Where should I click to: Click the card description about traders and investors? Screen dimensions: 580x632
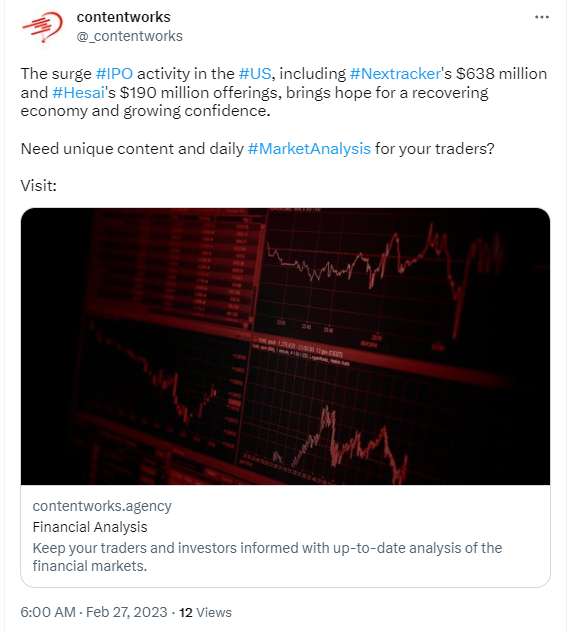[x=267, y=557]
